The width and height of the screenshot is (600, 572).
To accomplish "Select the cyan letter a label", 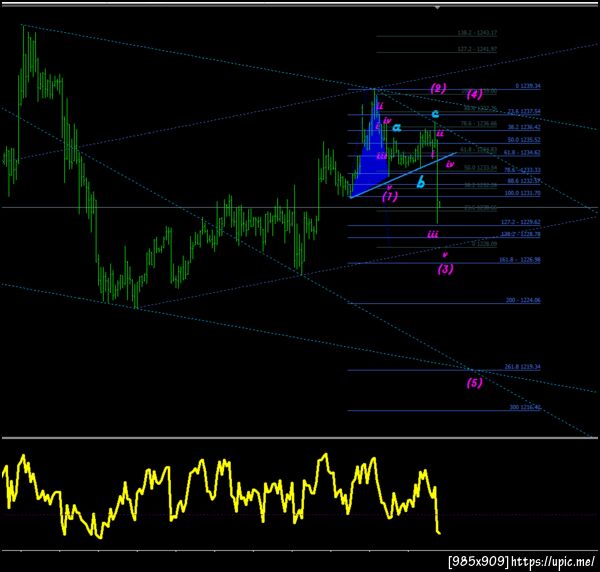I will tap(397, 127).
